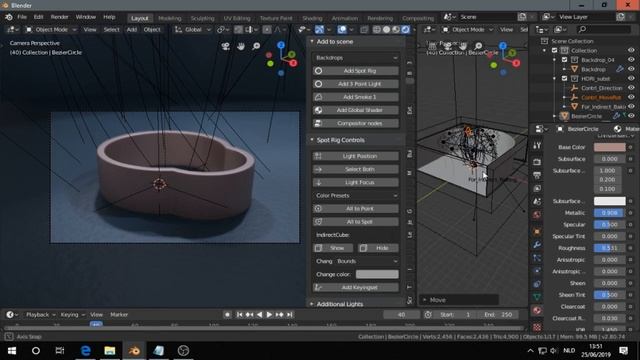Open the Material properties tab
This screenshot has height=360, width=640.
click(537, 310)
